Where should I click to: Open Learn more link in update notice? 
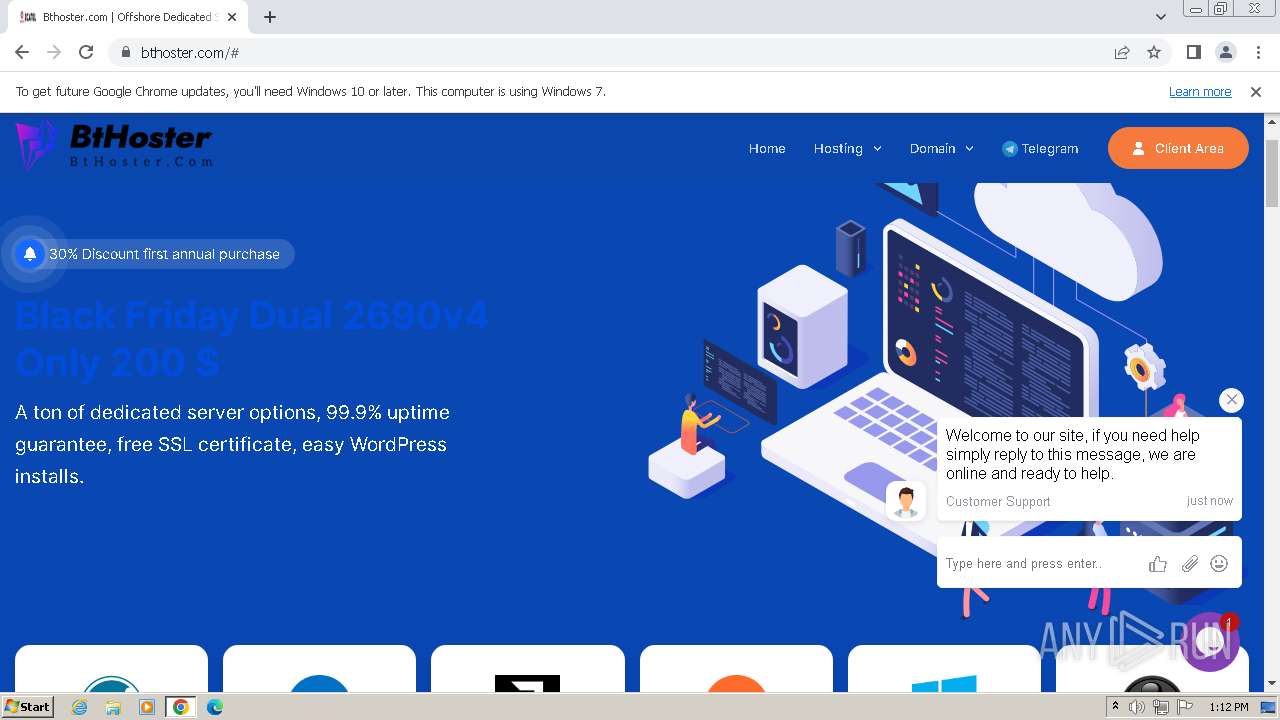(1200, 91)
